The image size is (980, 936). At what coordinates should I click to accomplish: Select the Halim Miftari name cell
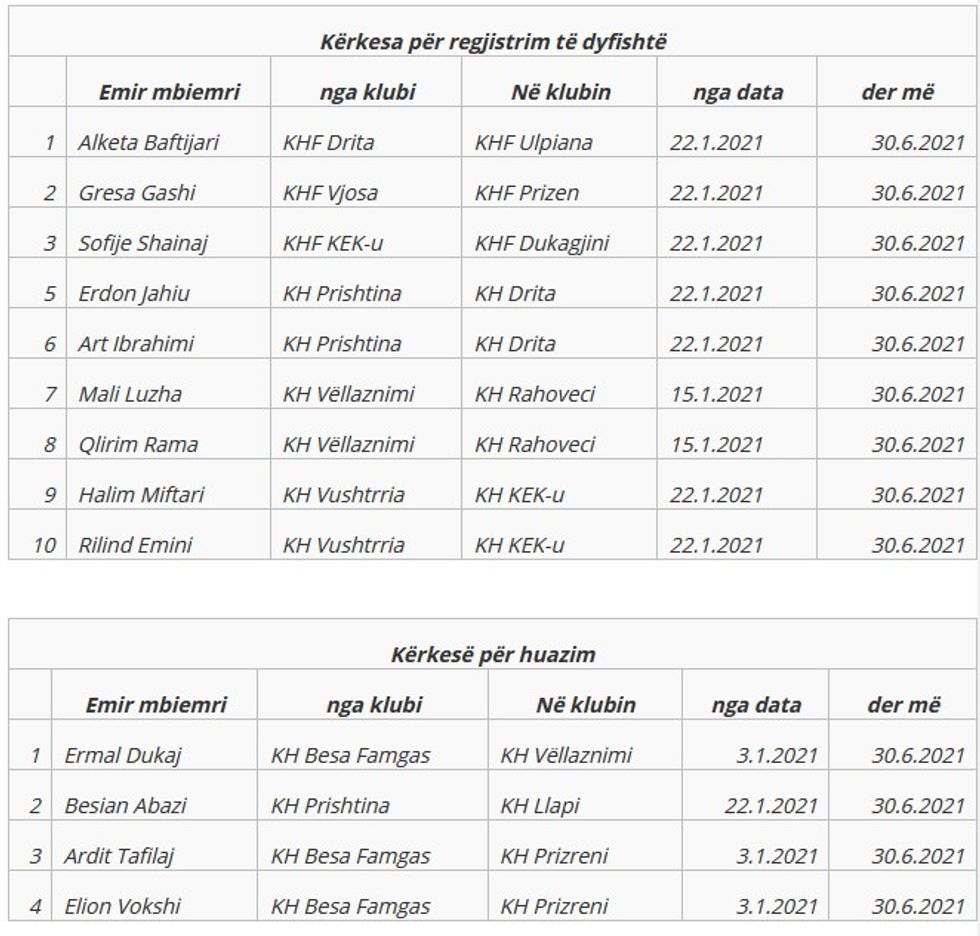click(x=141, y=494)
